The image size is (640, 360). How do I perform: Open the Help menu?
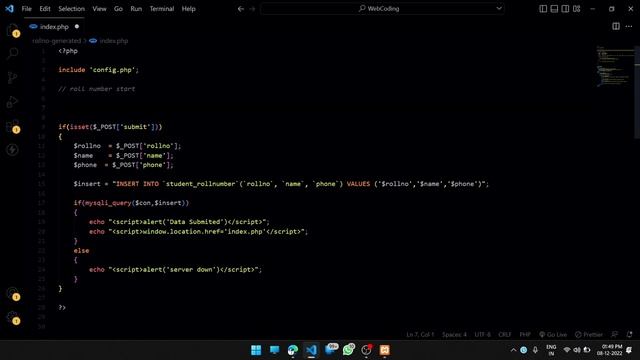pyautogui.click(x=189, y=9)
